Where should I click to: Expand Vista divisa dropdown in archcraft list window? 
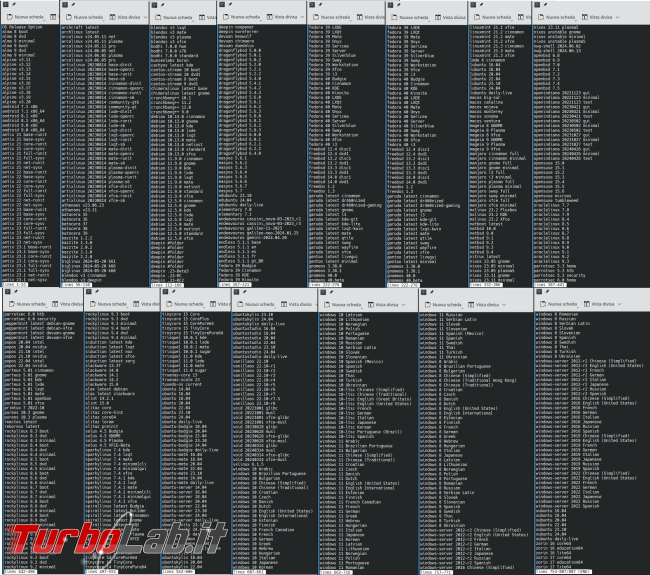pos(145,17)
